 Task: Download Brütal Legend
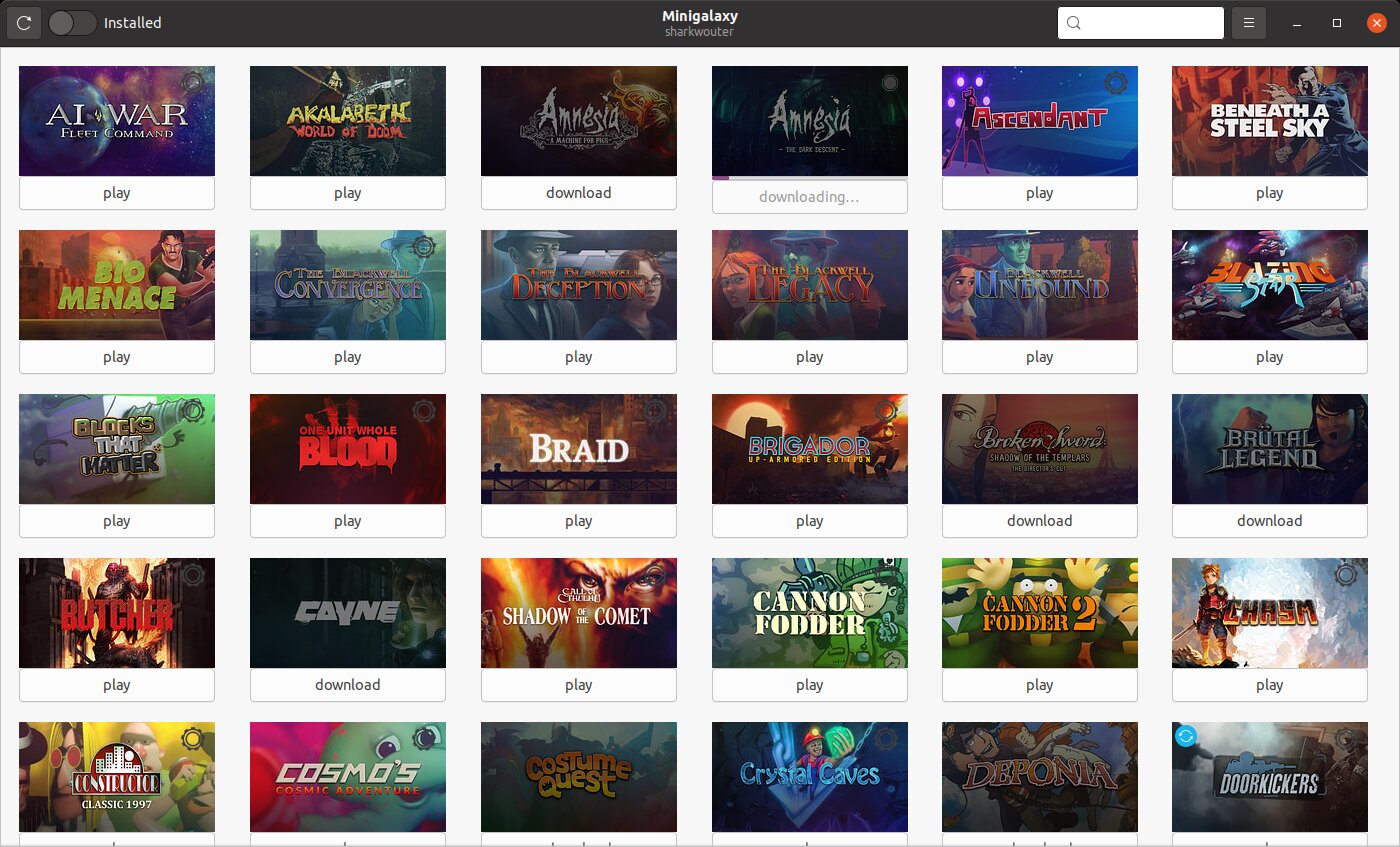click(1270, 521)
